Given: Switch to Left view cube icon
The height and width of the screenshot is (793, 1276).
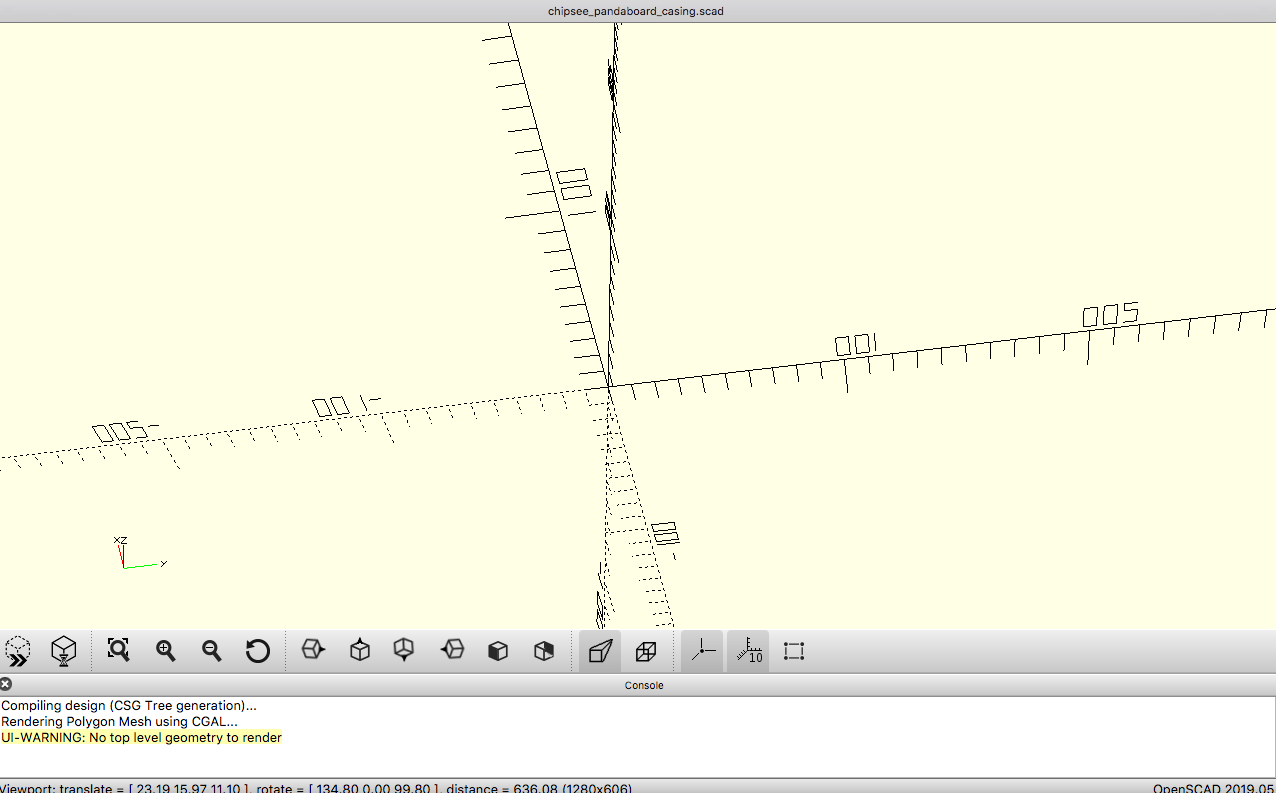Looking at the screenshot, I should [452, 651].
